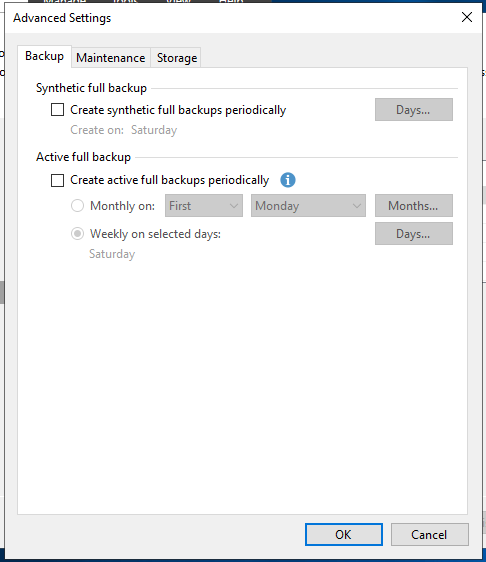
Task: Click the Active full backup section heading
Action: pos(84,157)
